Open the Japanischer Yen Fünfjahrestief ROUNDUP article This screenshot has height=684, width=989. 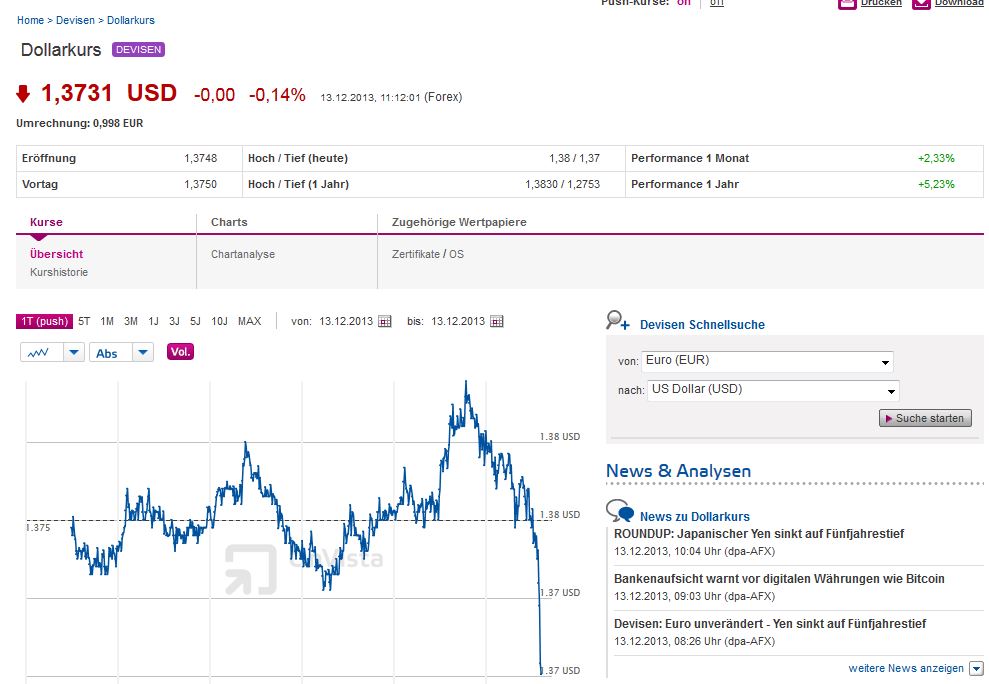point(759,534)
